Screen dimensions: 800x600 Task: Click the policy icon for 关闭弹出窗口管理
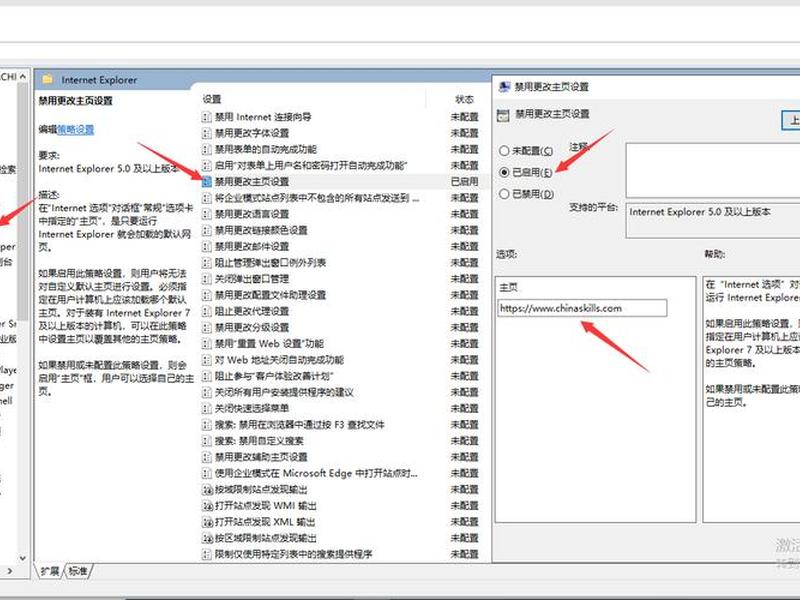(207, 279)
